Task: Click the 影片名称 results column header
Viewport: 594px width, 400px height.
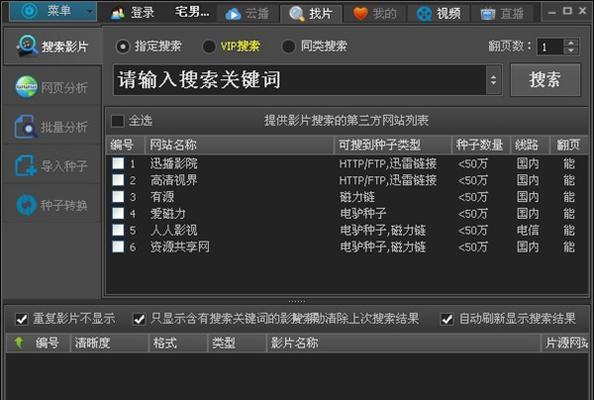Action: (403, 343)
